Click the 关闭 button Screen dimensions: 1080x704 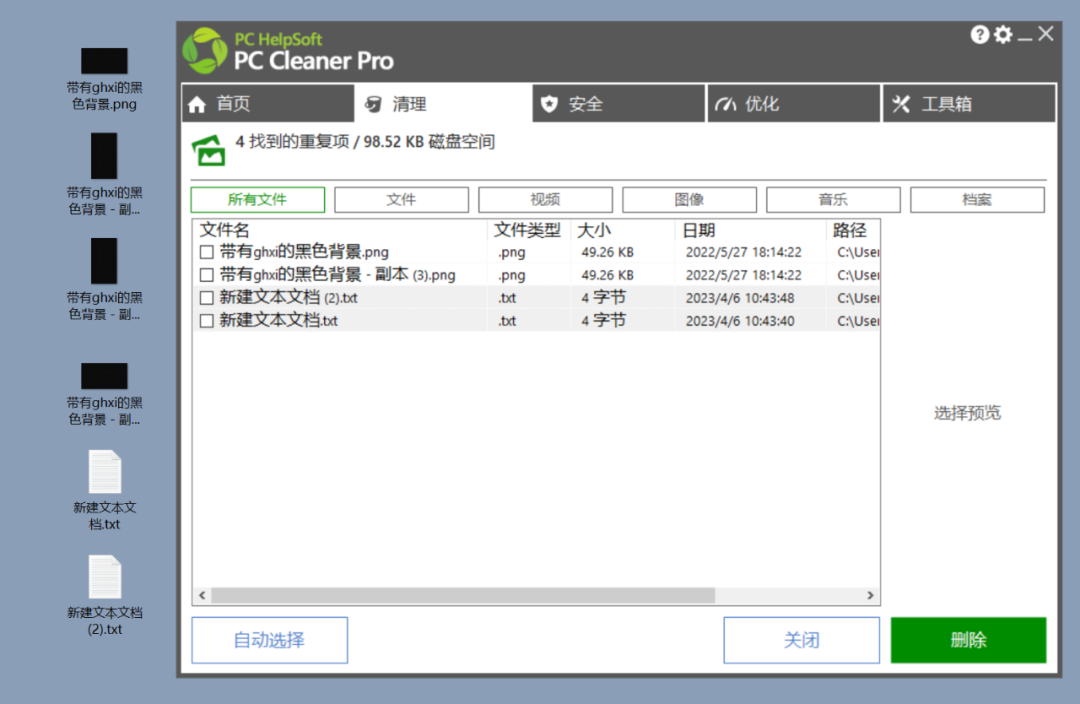(x=802, y=640)
